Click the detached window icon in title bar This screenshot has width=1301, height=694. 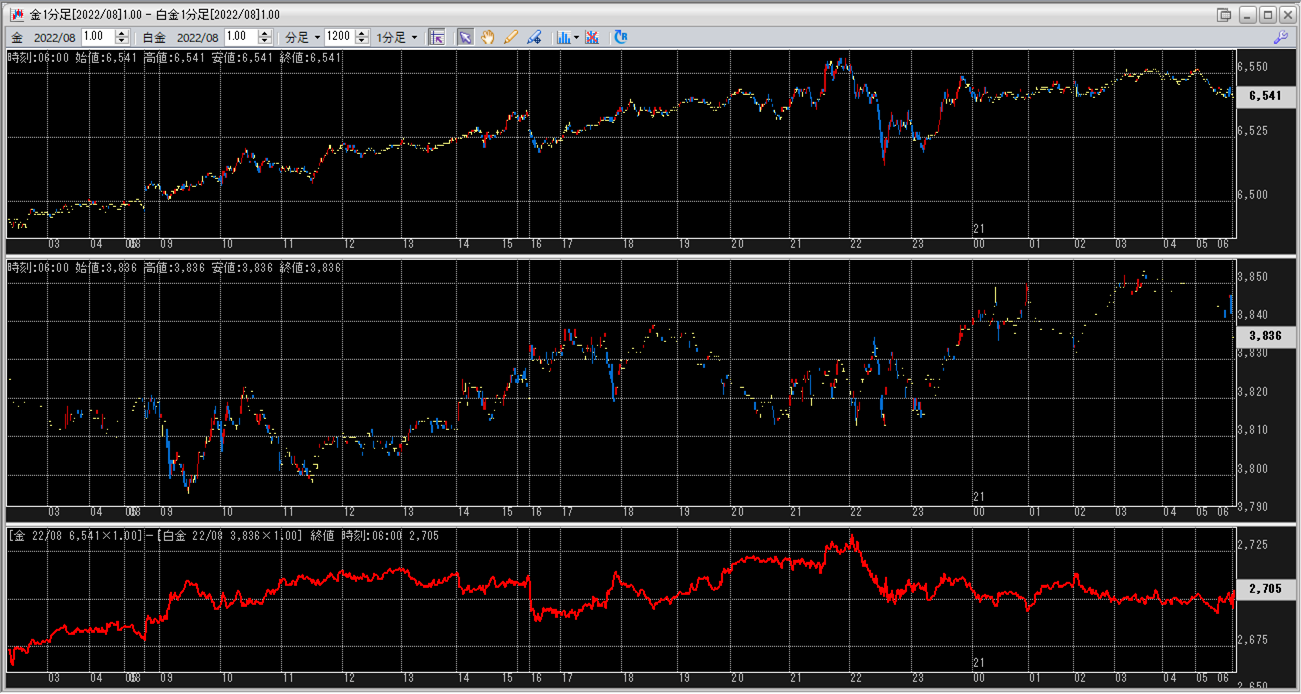1224,15
